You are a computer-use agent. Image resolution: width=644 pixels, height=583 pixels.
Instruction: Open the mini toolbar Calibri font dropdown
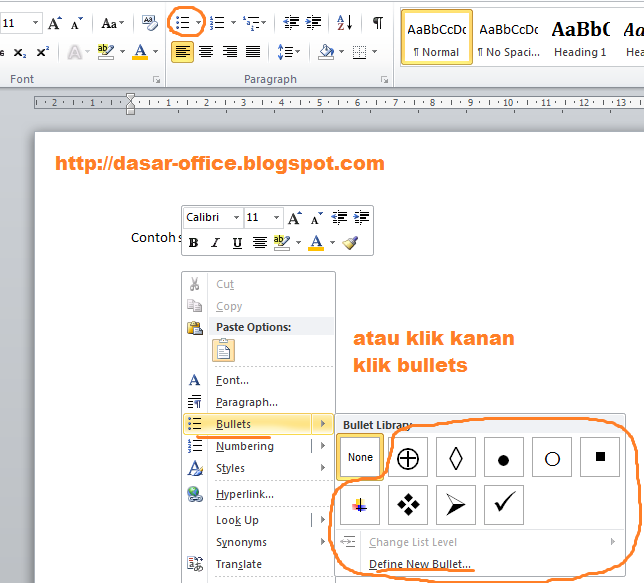pyautogui.click(x=237, y=217)
